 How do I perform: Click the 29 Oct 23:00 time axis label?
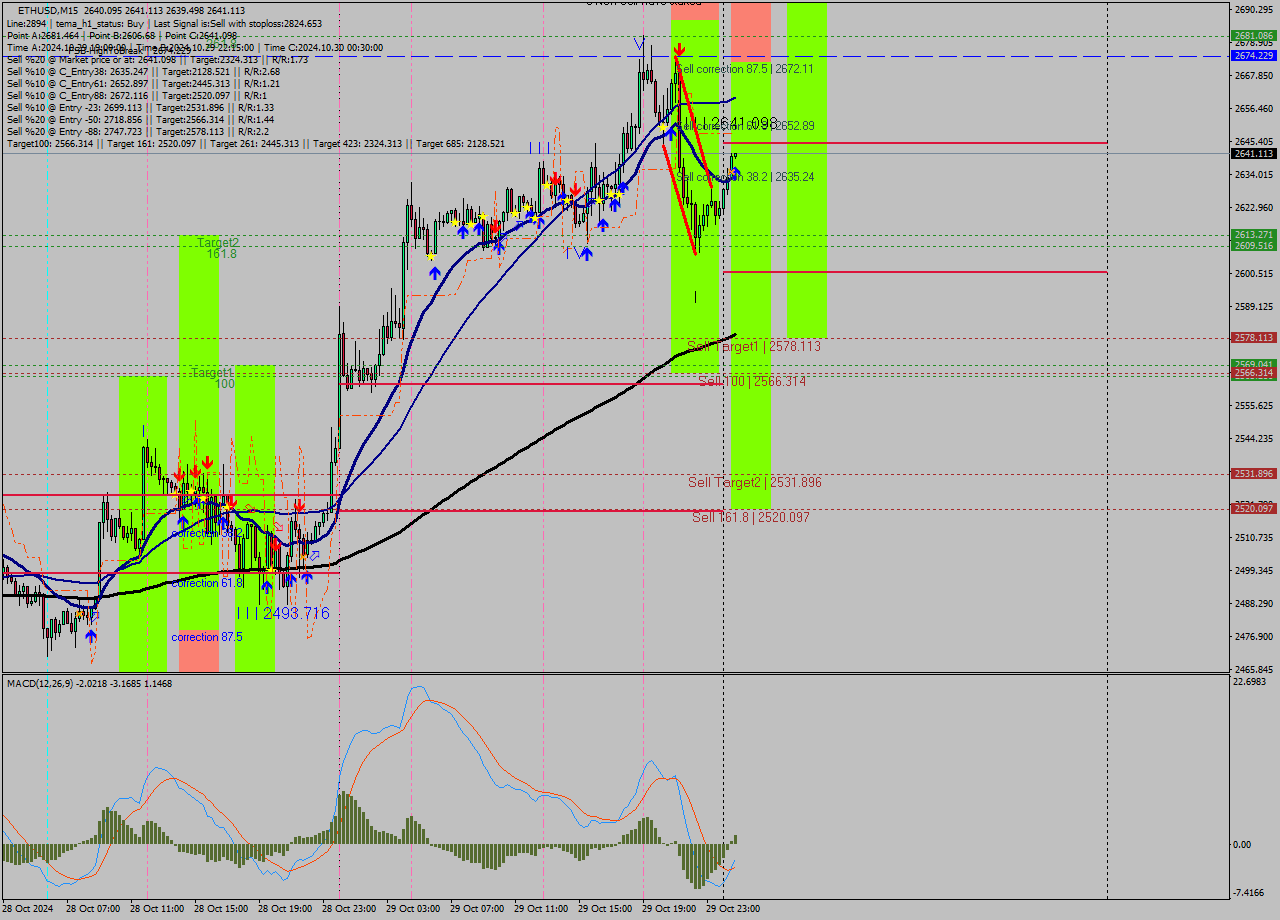733,909
